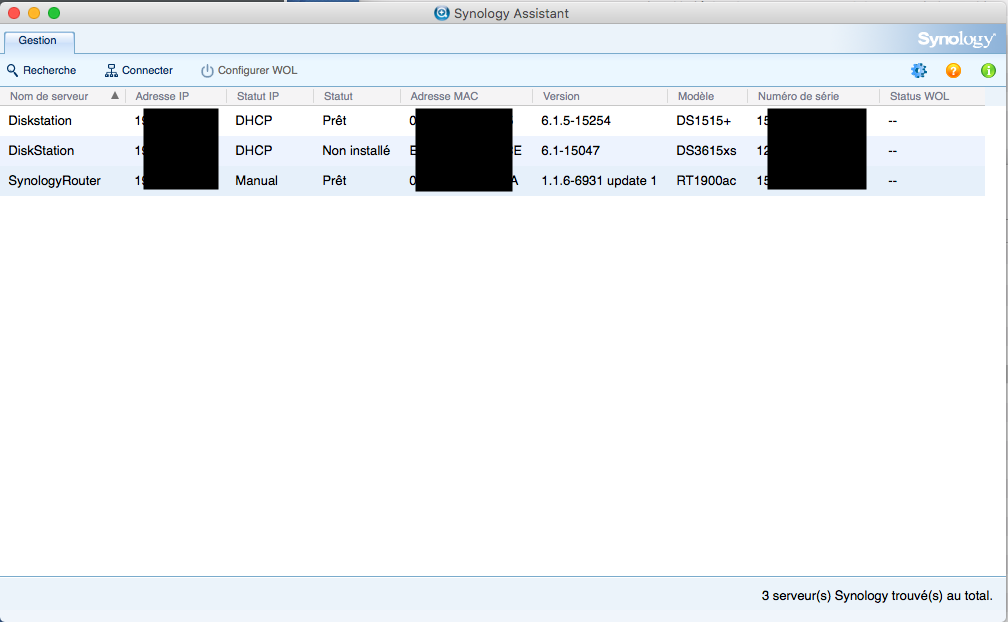
Task: Click the RT1900ac model cell
Action: (706, 181)
